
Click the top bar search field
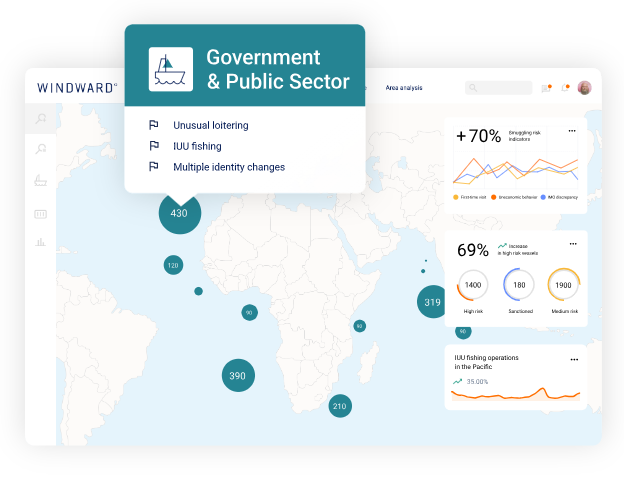click(498, 88)
